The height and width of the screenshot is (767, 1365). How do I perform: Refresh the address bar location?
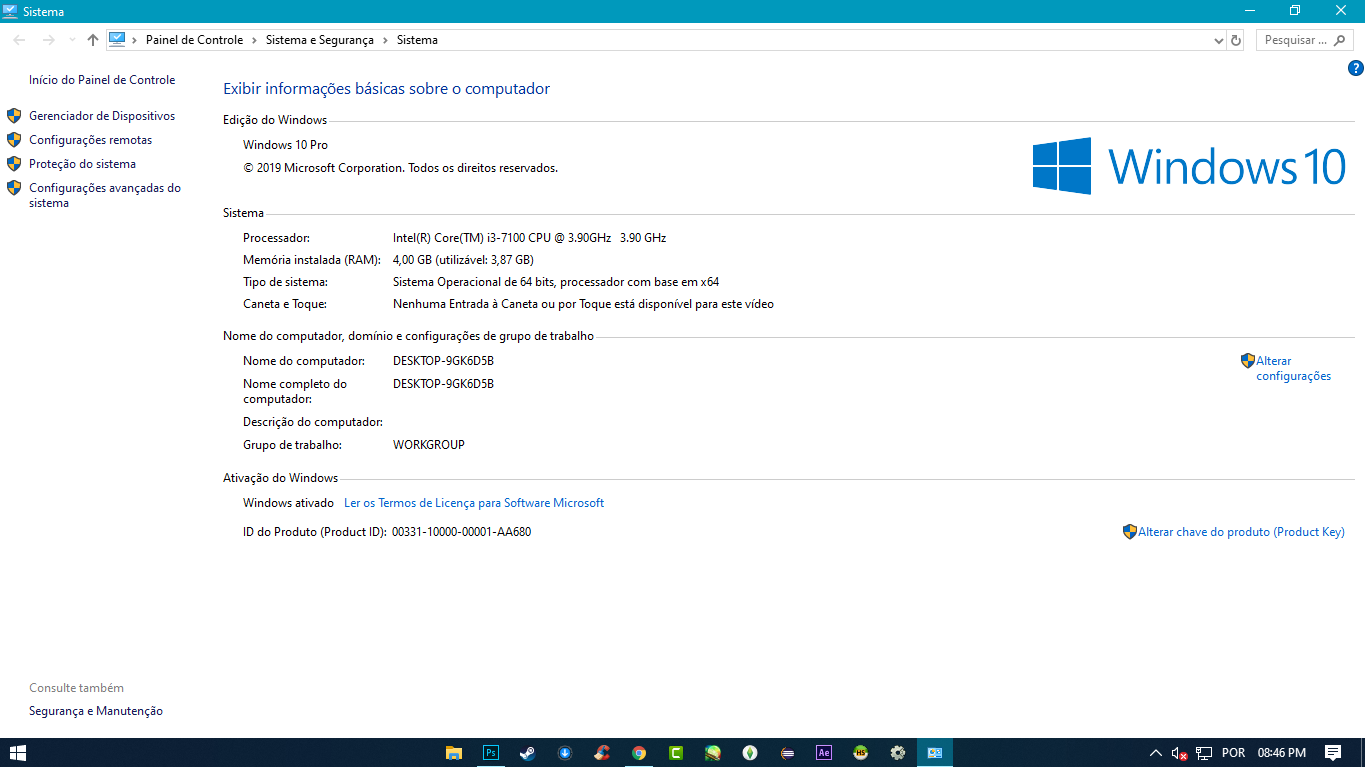coord(1236,40)
